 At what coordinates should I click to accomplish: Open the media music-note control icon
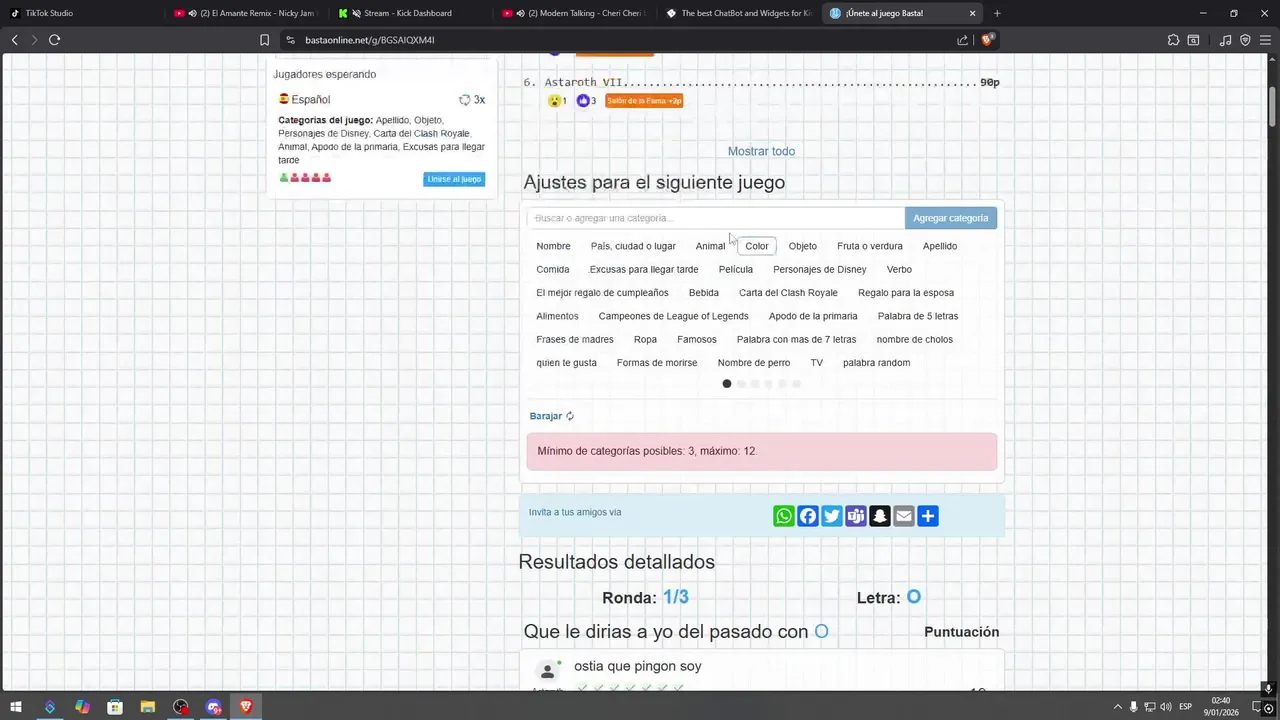[1225, 40]
